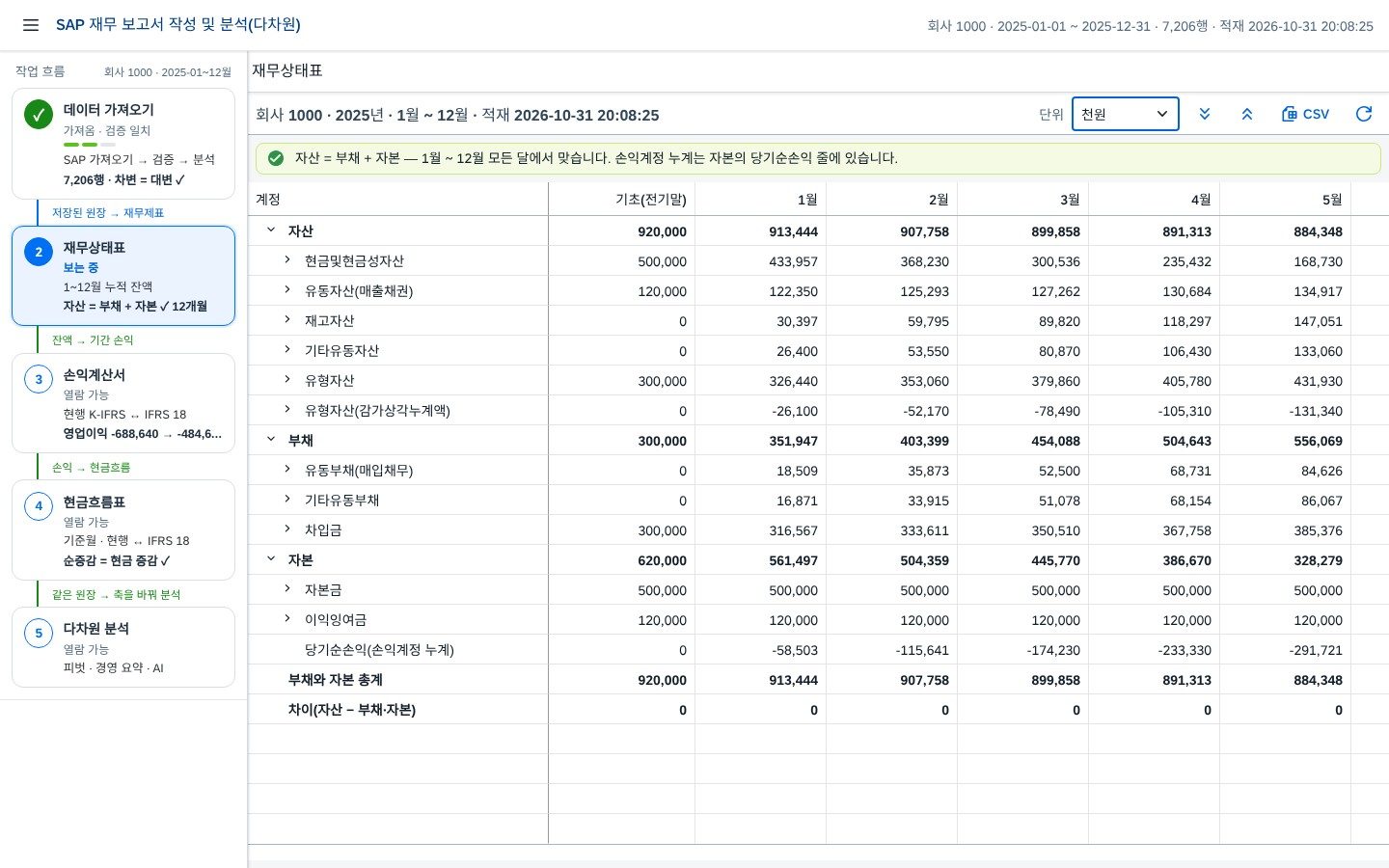Expand the 유동부채(매입채무) row
This screenshot has width=1389, height=868.
pyautogui.click(x=287, y=470)
